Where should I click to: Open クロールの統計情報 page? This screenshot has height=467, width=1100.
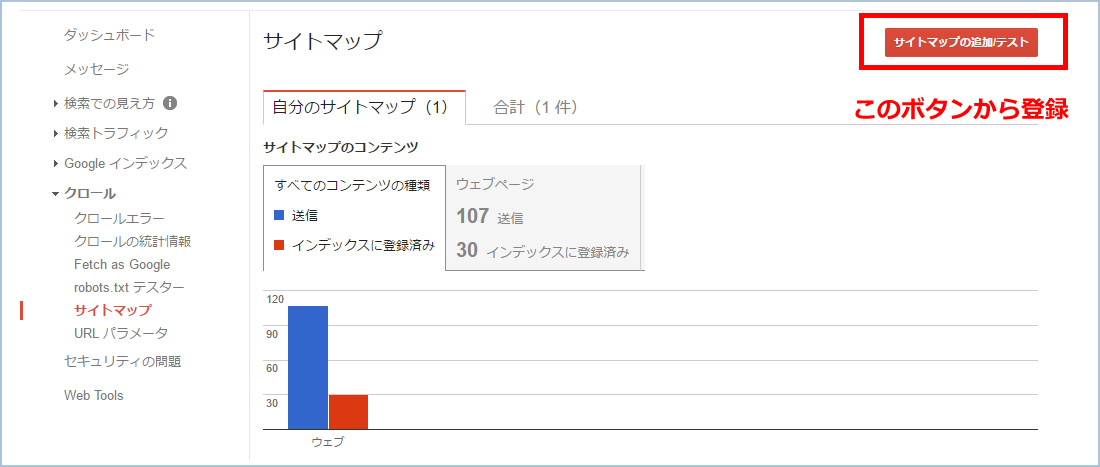click(133, 241)
